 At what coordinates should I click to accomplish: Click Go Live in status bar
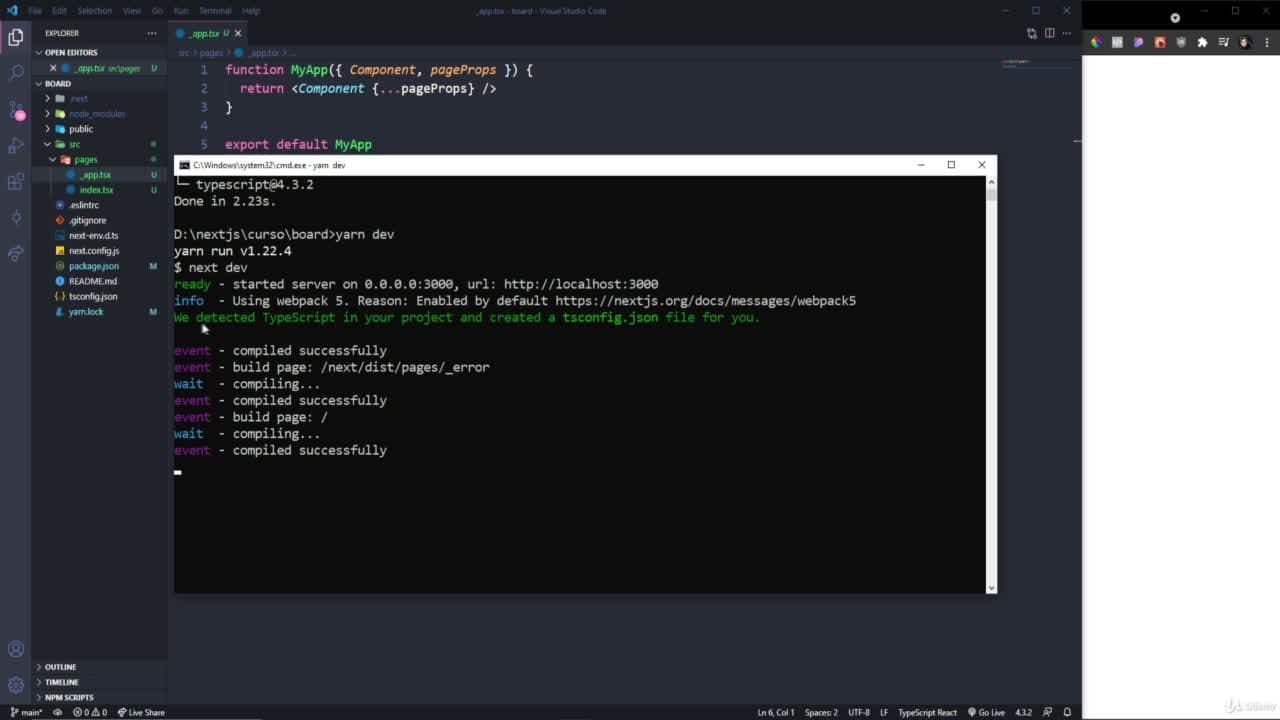[x=986, y=712]
